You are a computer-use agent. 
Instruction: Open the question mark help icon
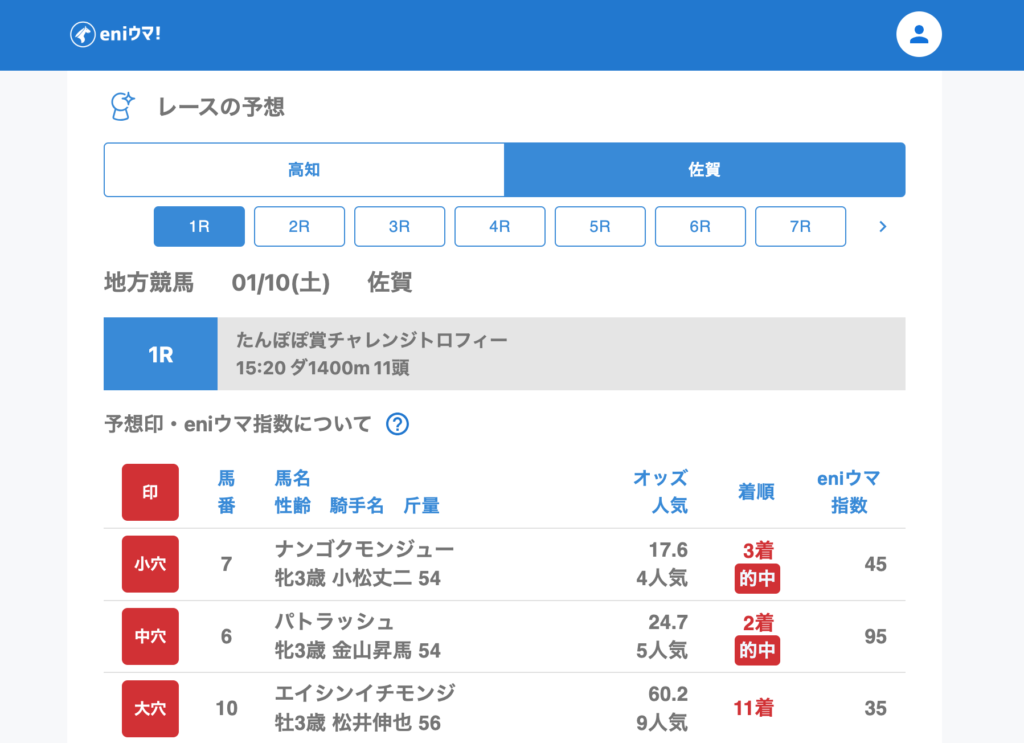tap(397, 424)
